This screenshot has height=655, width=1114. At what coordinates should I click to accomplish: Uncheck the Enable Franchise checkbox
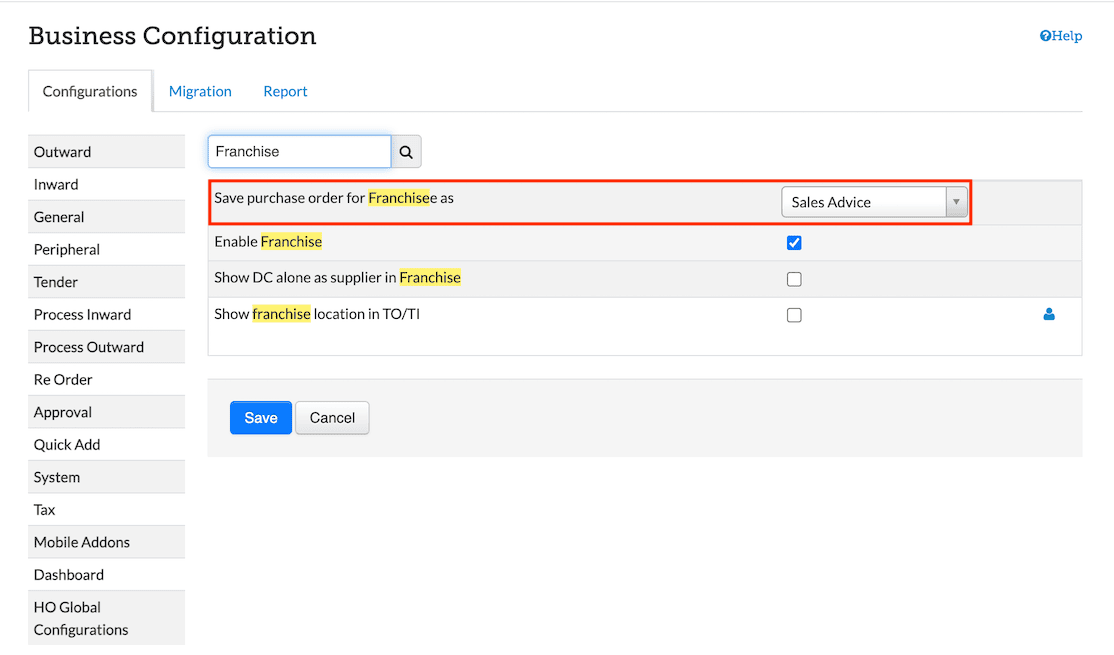(x=794, y=243)
